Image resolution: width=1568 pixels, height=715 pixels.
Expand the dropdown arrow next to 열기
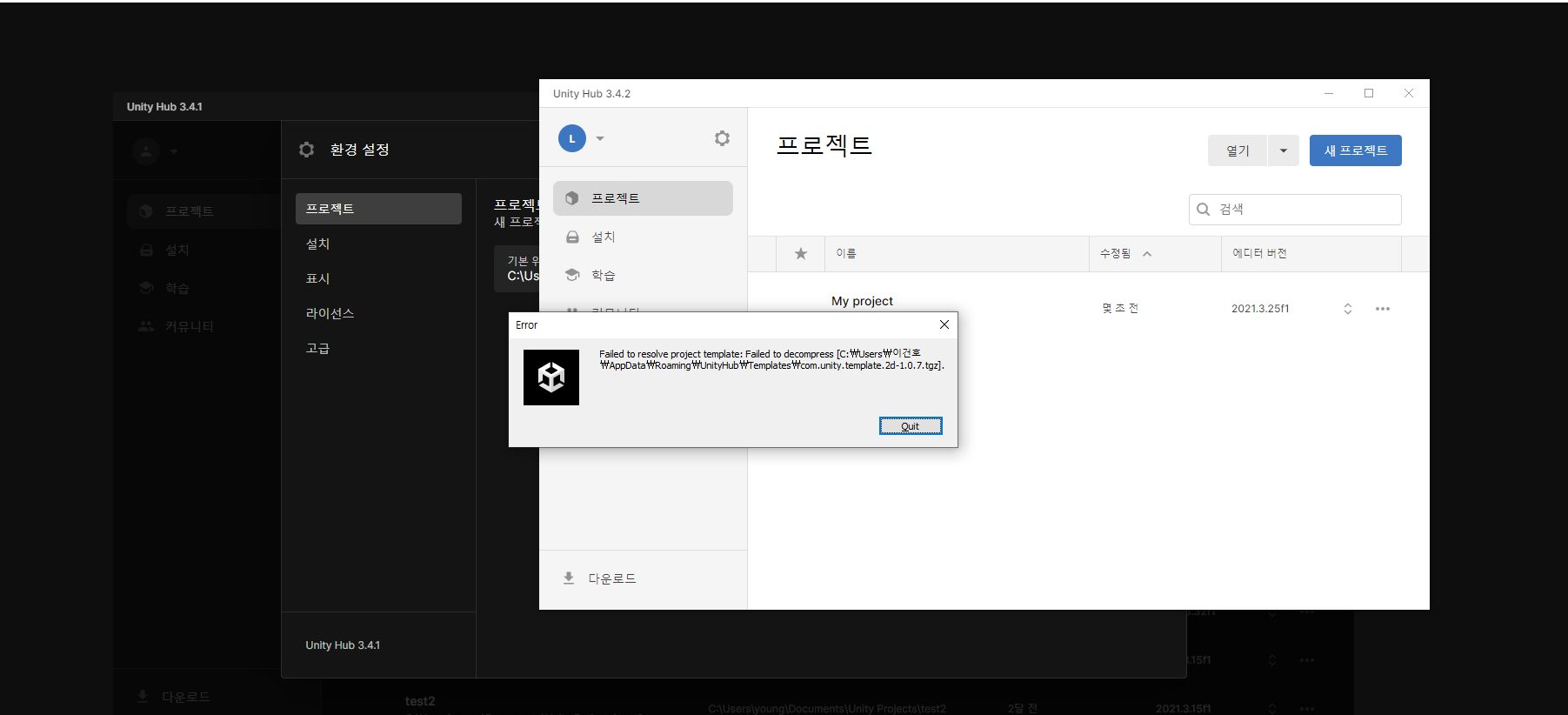[1284, 150]
